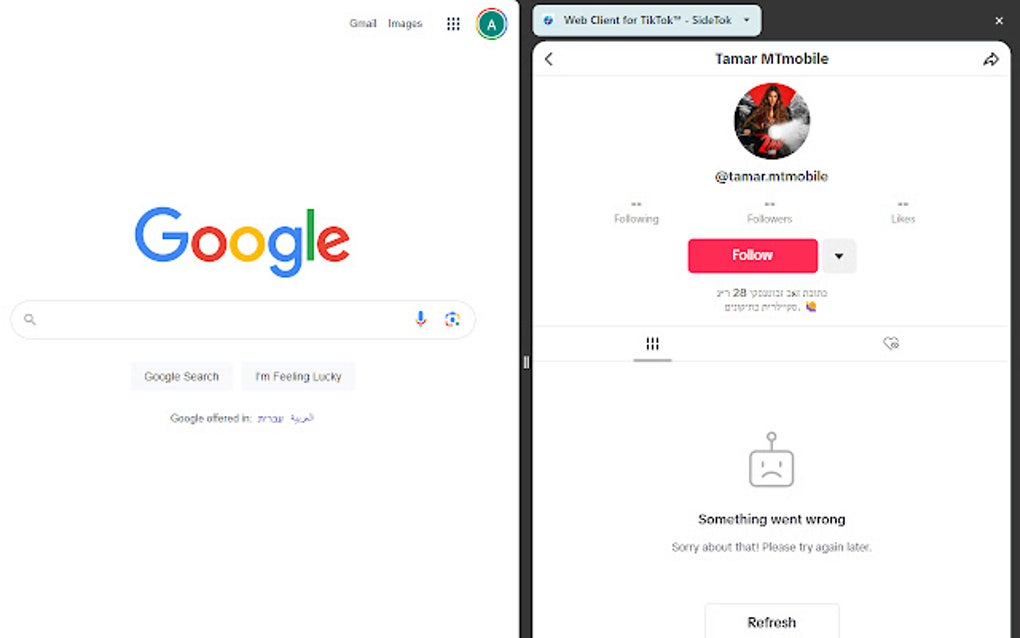Open the Gmail link

pyautogui.click(x=362, y=23)
